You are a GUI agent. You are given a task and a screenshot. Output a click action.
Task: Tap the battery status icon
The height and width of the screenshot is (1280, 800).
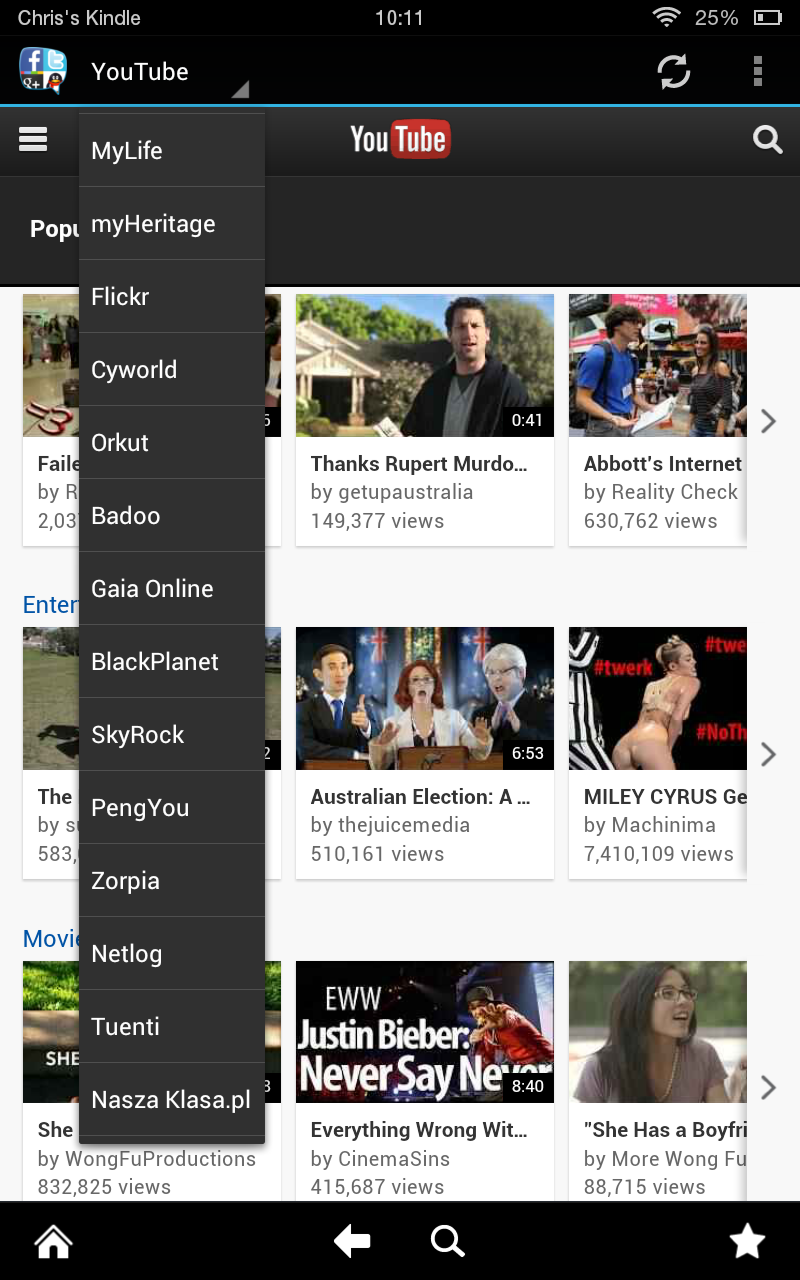768,17
